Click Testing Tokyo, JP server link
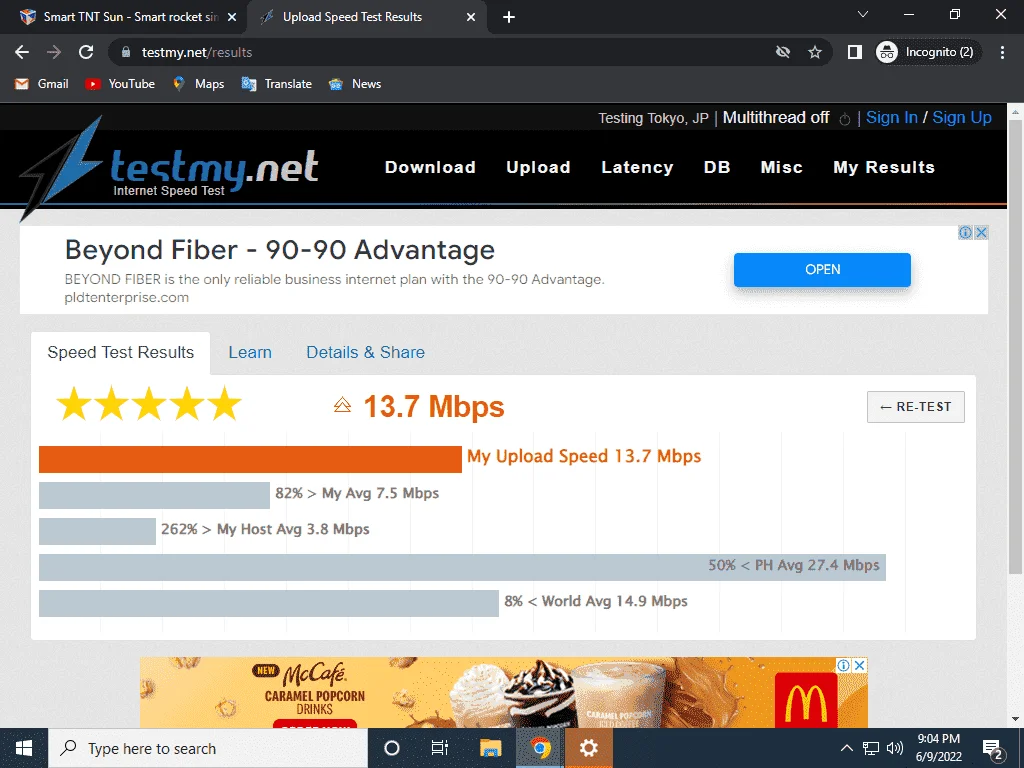Image resolution: width=1024 pixels, height=768 pixels. click(x=653, y=118)
